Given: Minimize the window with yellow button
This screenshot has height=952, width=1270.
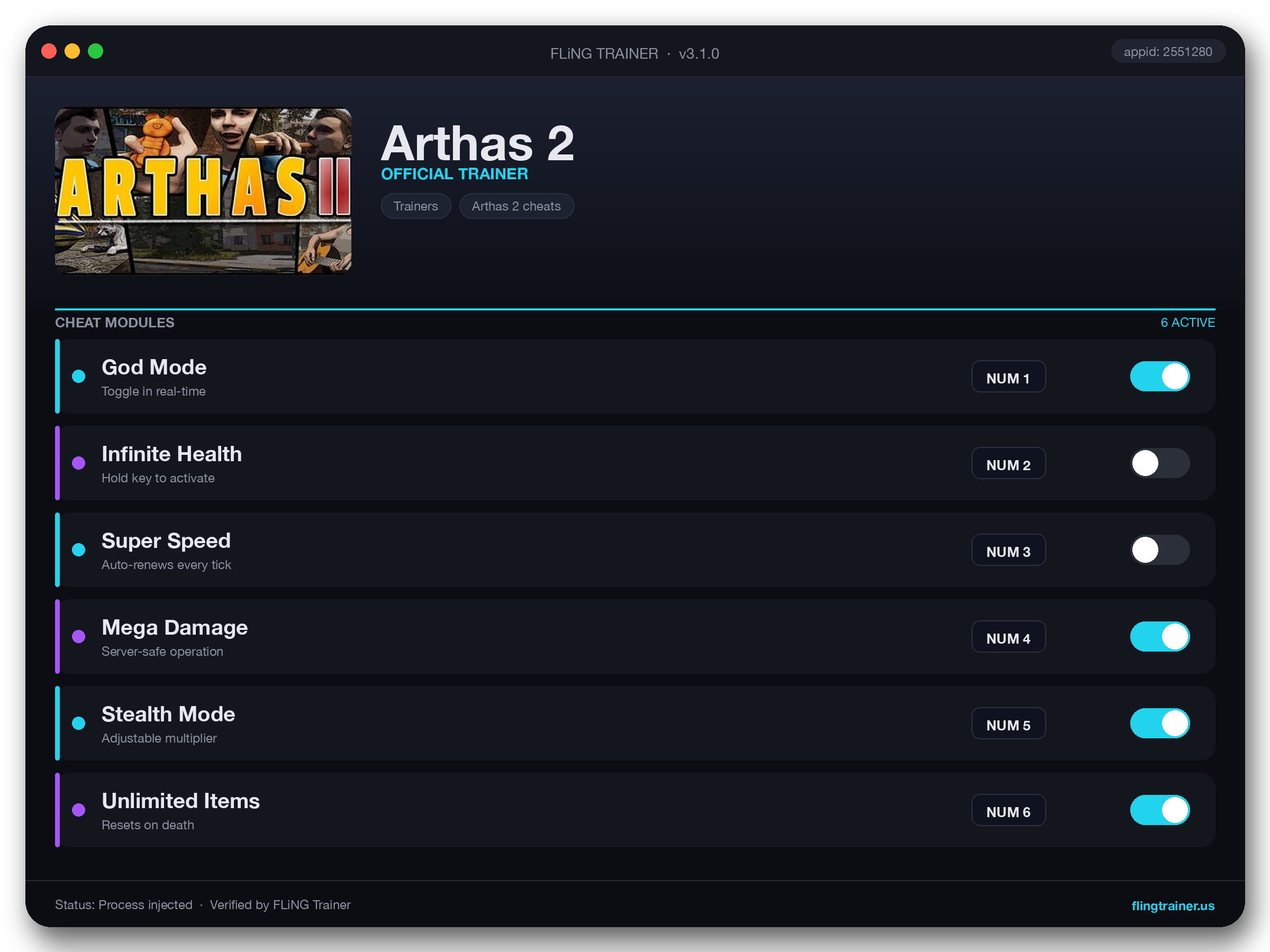Looking at the screenshot, I should click(72, 52).
